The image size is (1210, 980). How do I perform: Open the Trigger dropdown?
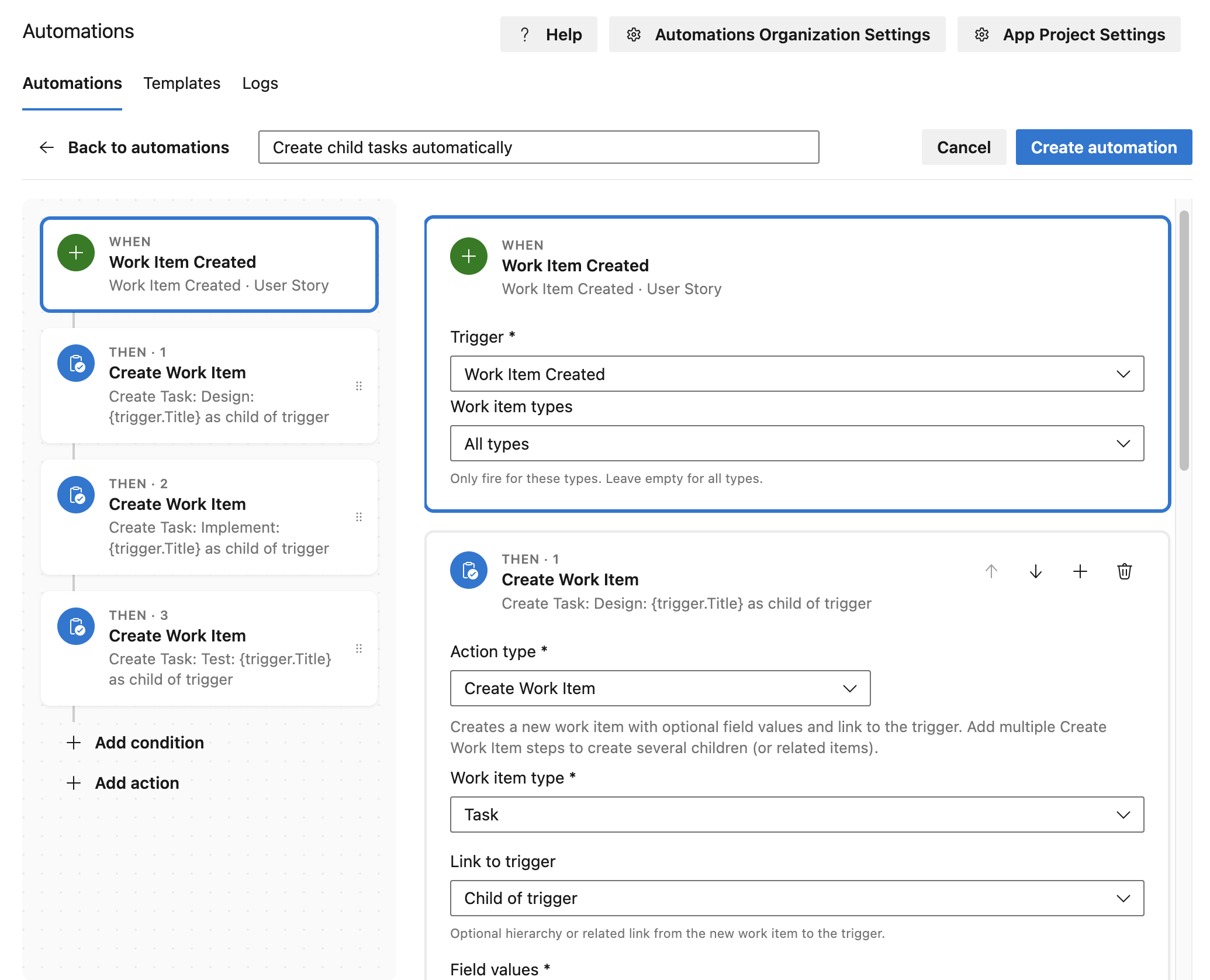[797, 374]
